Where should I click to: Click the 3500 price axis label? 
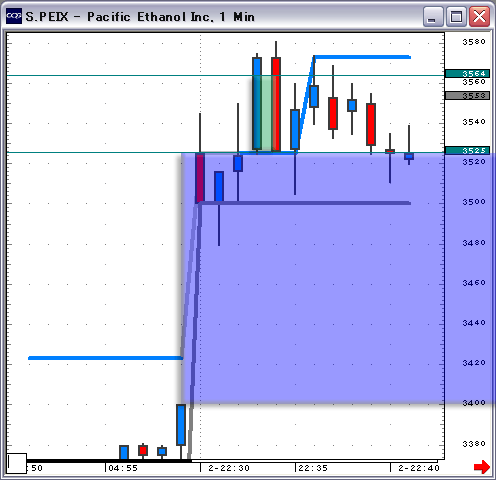pyautogui.click(x=474, y=202)
